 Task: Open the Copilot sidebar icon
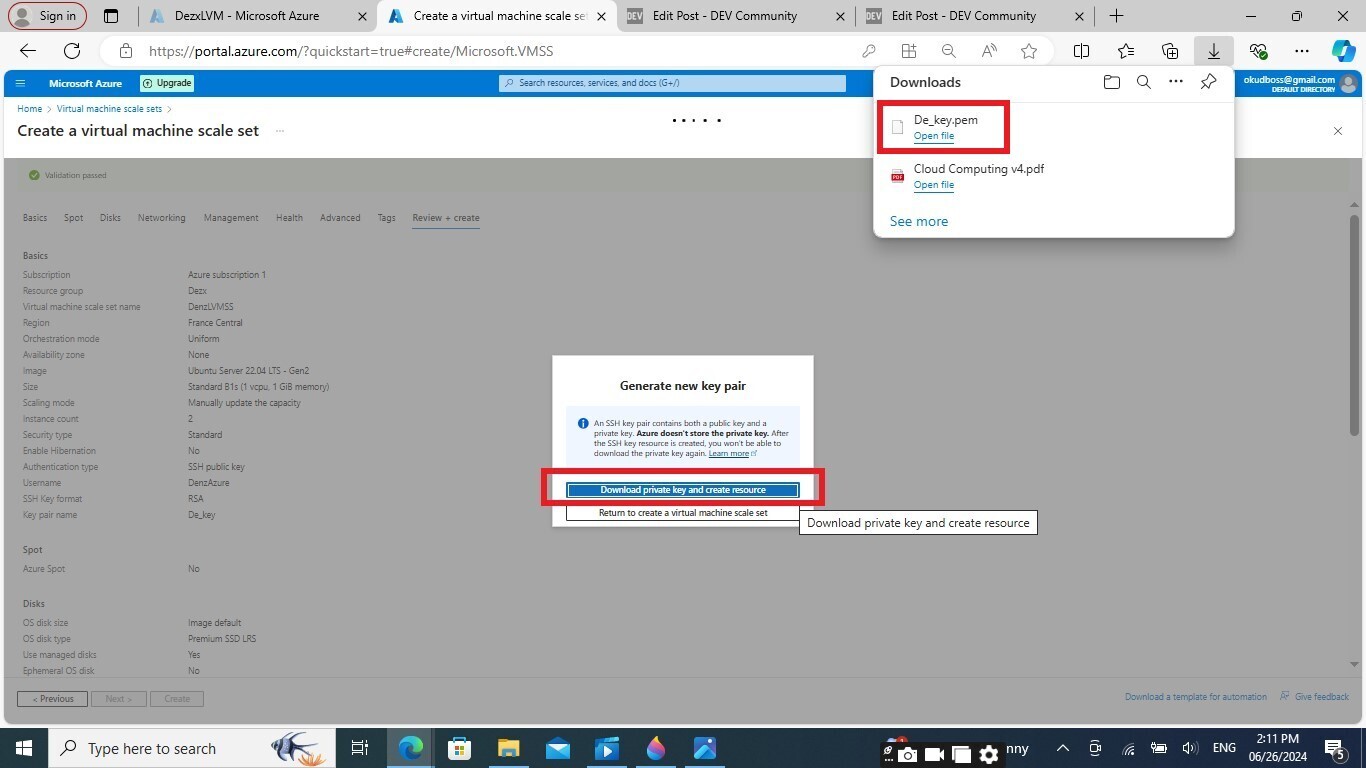coord(1343,51)
